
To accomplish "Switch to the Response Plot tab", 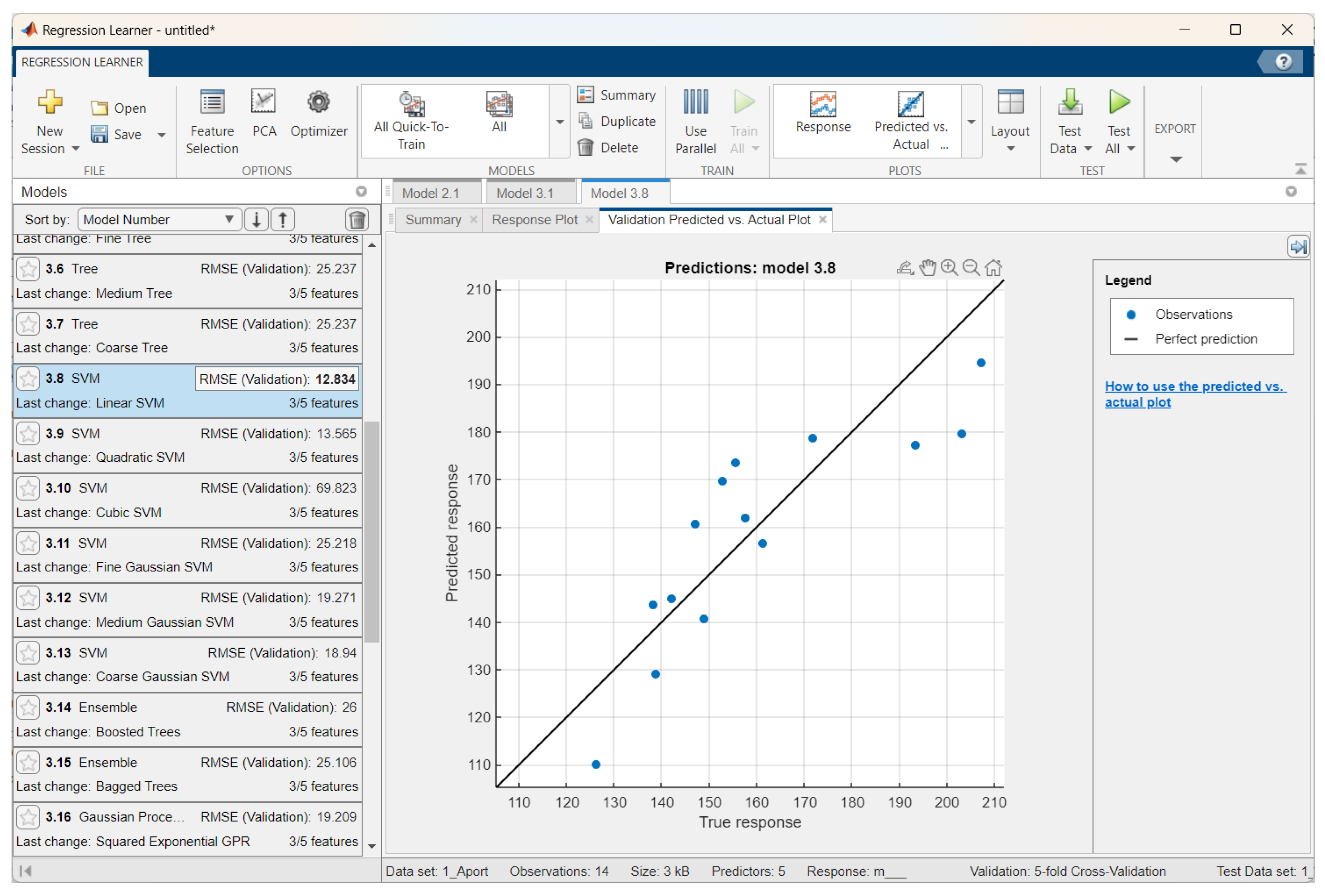I will point(534,220).
